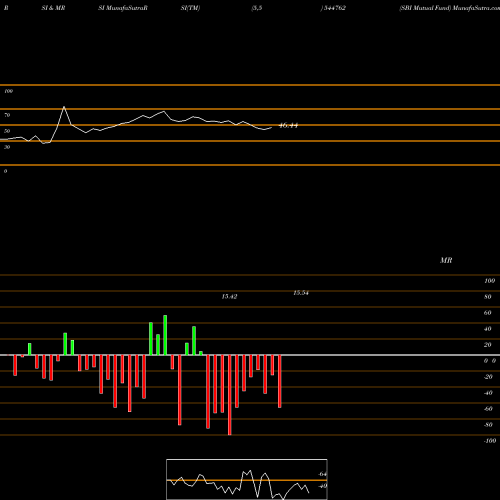Click the 15.54 price label
The height and width of the screenshot is (500, 500).
[x=301, y=293]
